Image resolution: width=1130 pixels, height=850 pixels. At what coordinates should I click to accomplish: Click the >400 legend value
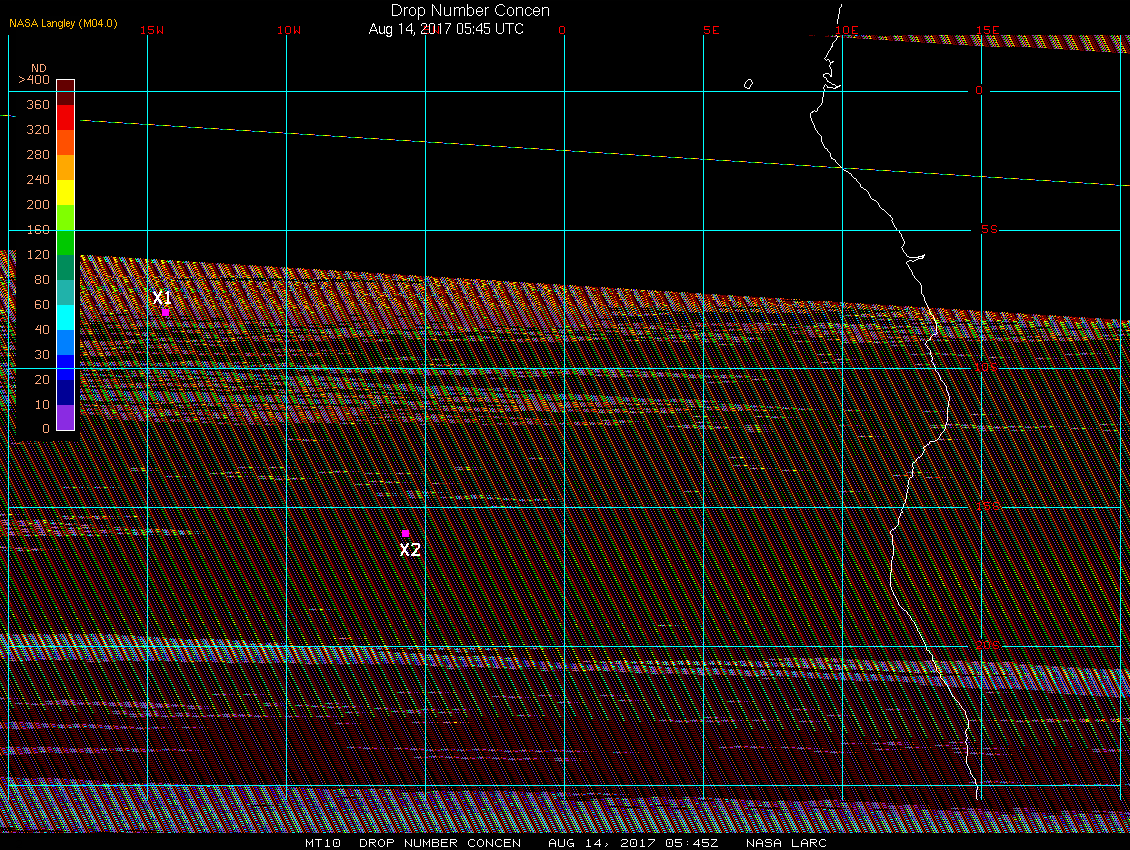point(34,80)
